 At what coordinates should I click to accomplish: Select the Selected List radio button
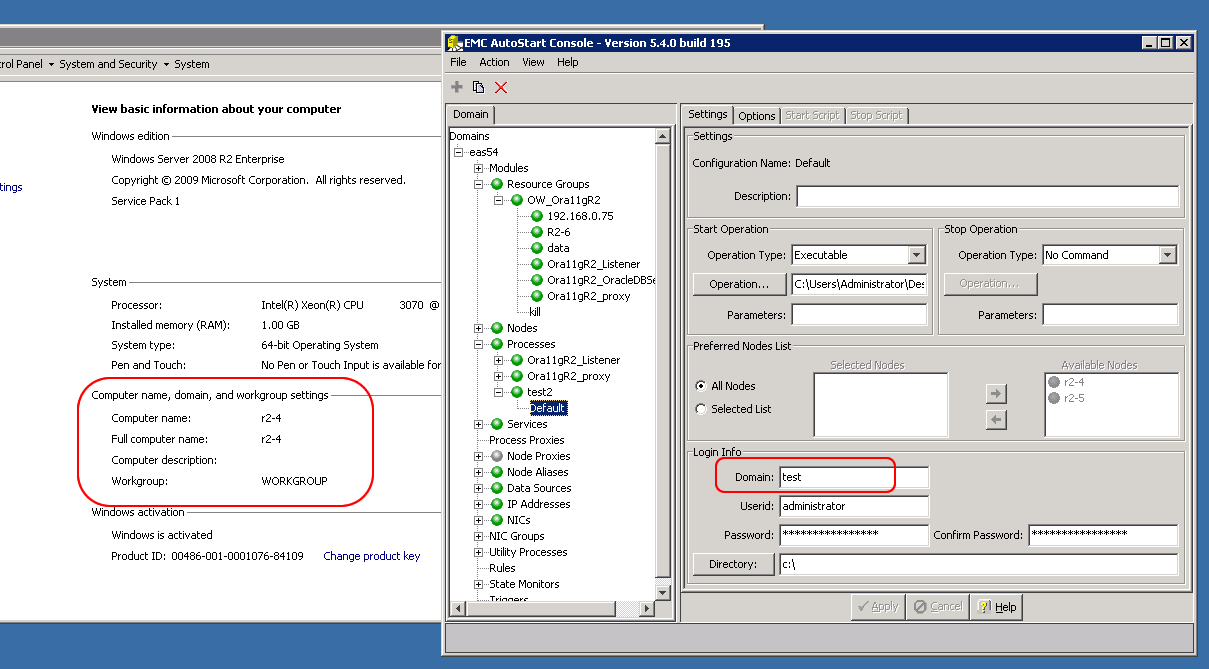point(701,409)
